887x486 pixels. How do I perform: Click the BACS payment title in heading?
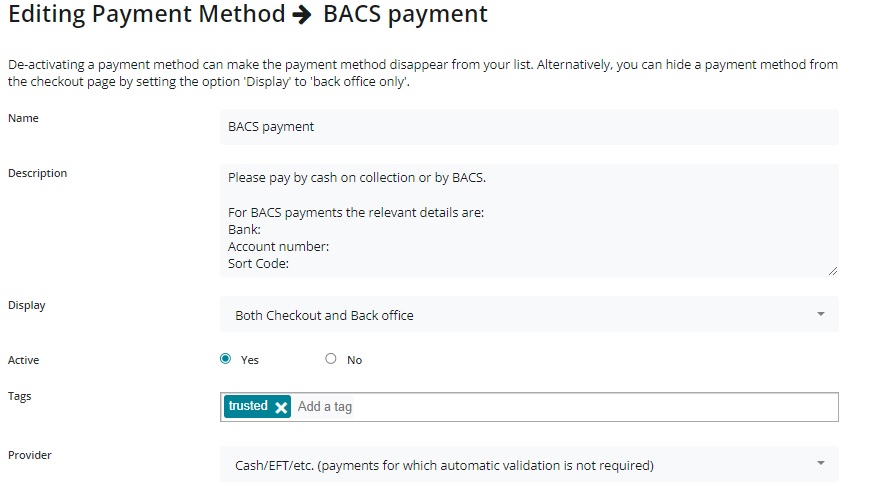coord(405,15)
